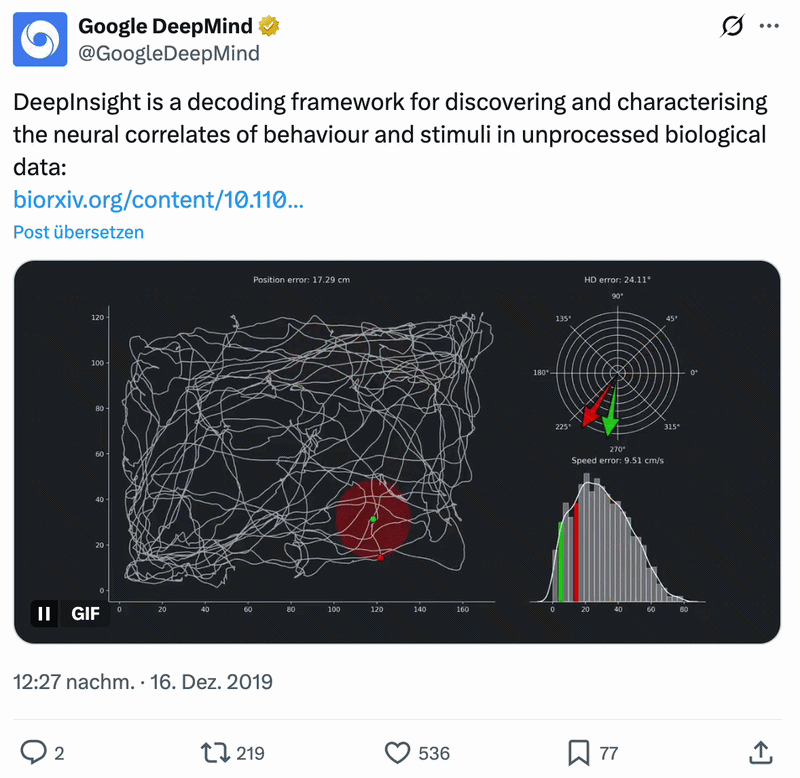Click the like count of 536
The width and height of the screenshot is (800, 778).
pos(432,752)
